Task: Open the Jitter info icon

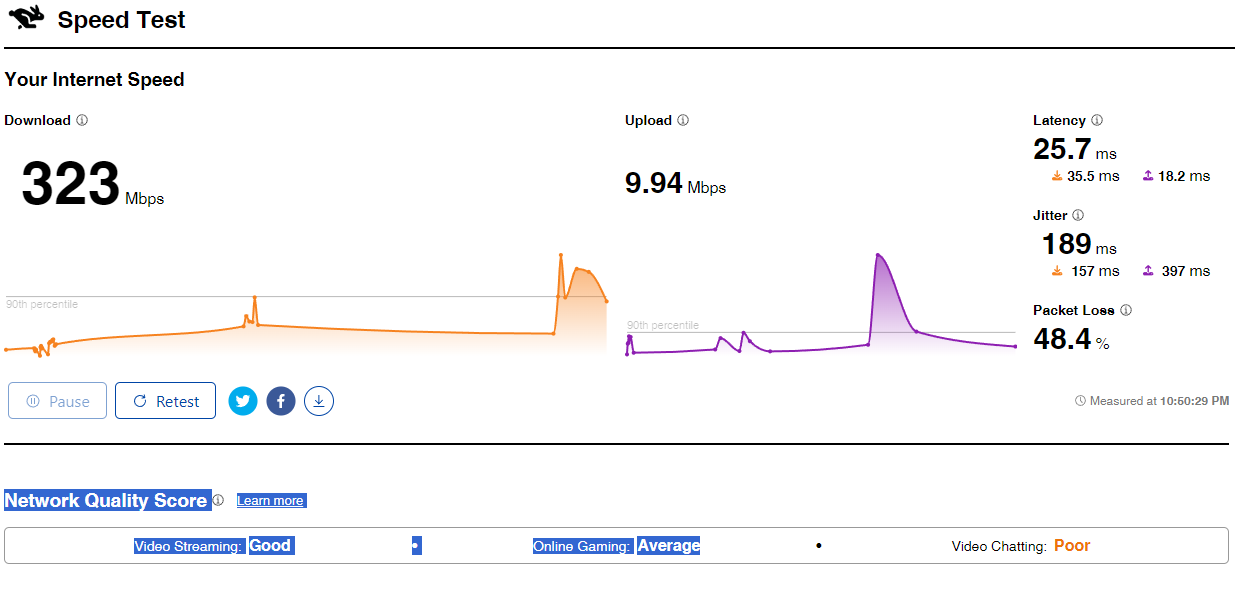Action: [1078, 215]
